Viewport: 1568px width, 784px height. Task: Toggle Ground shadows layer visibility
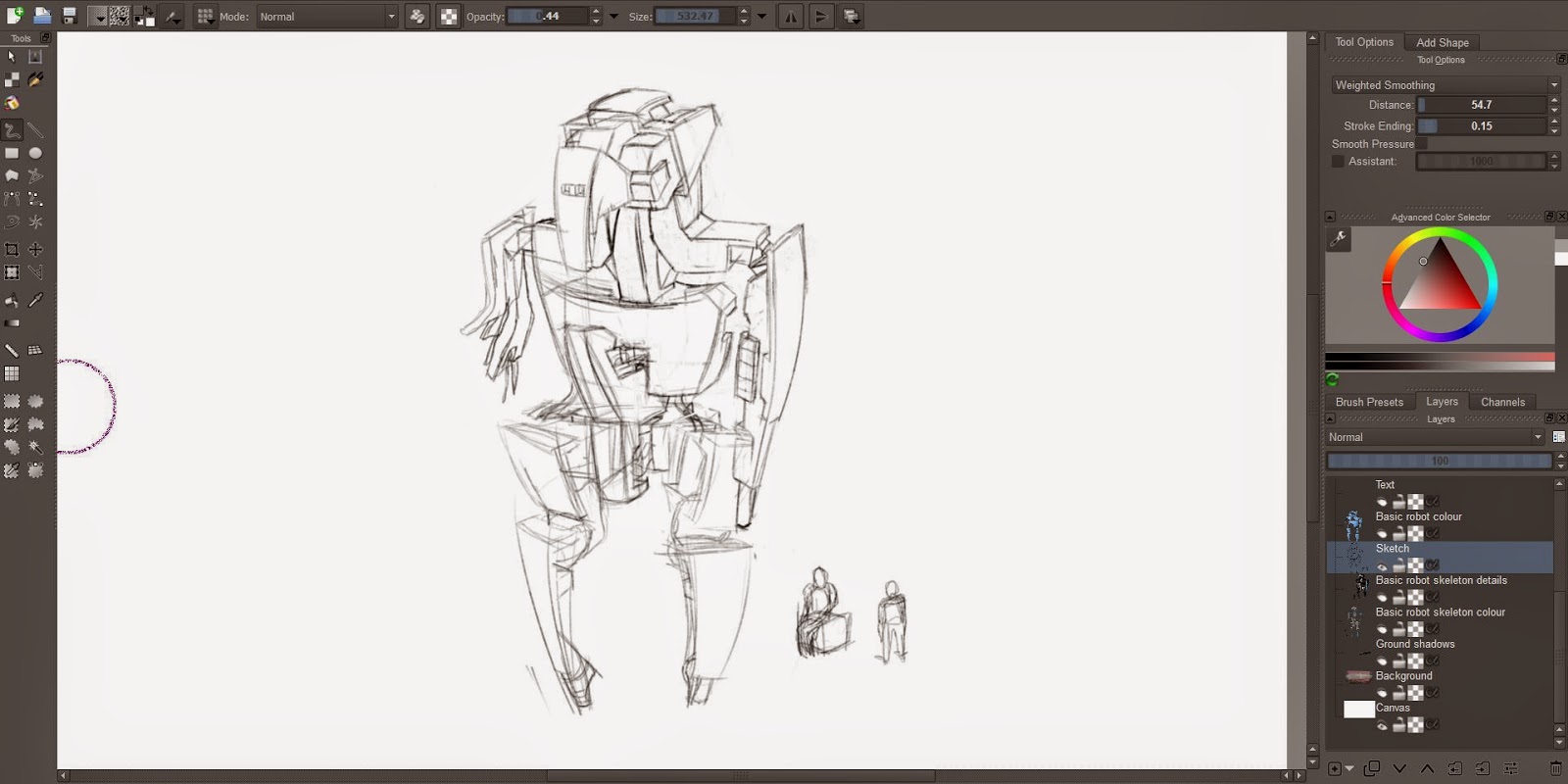tap(1382, 661)
